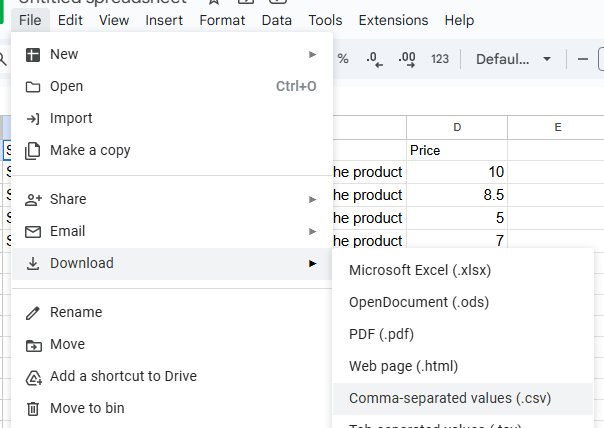This screenshot has height=428, width=604.
Task: Open the Format menu
Action: click(222, 20)
